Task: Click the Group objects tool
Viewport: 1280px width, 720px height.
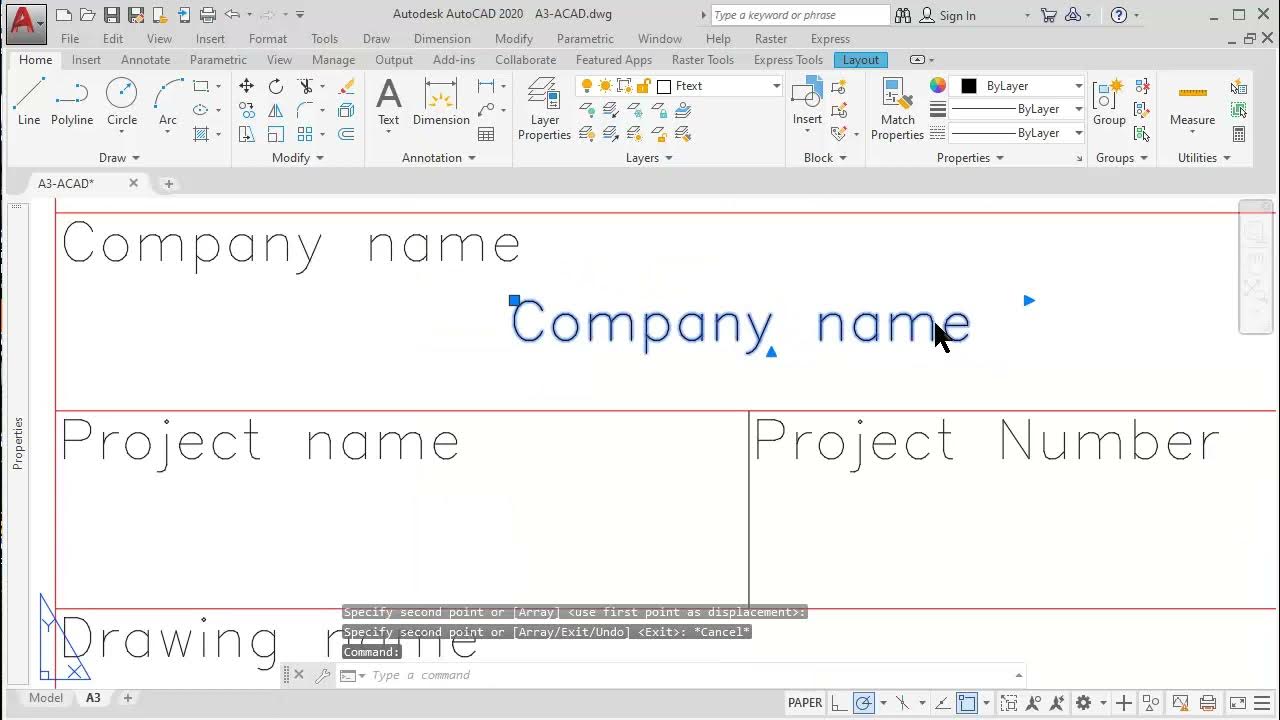Action: 1109,102
